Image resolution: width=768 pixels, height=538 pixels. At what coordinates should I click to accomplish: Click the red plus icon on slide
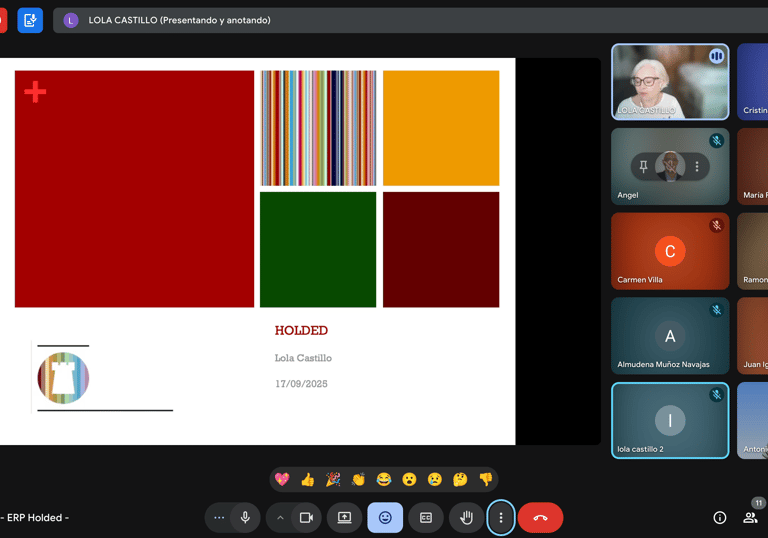(x=35, y=92)
